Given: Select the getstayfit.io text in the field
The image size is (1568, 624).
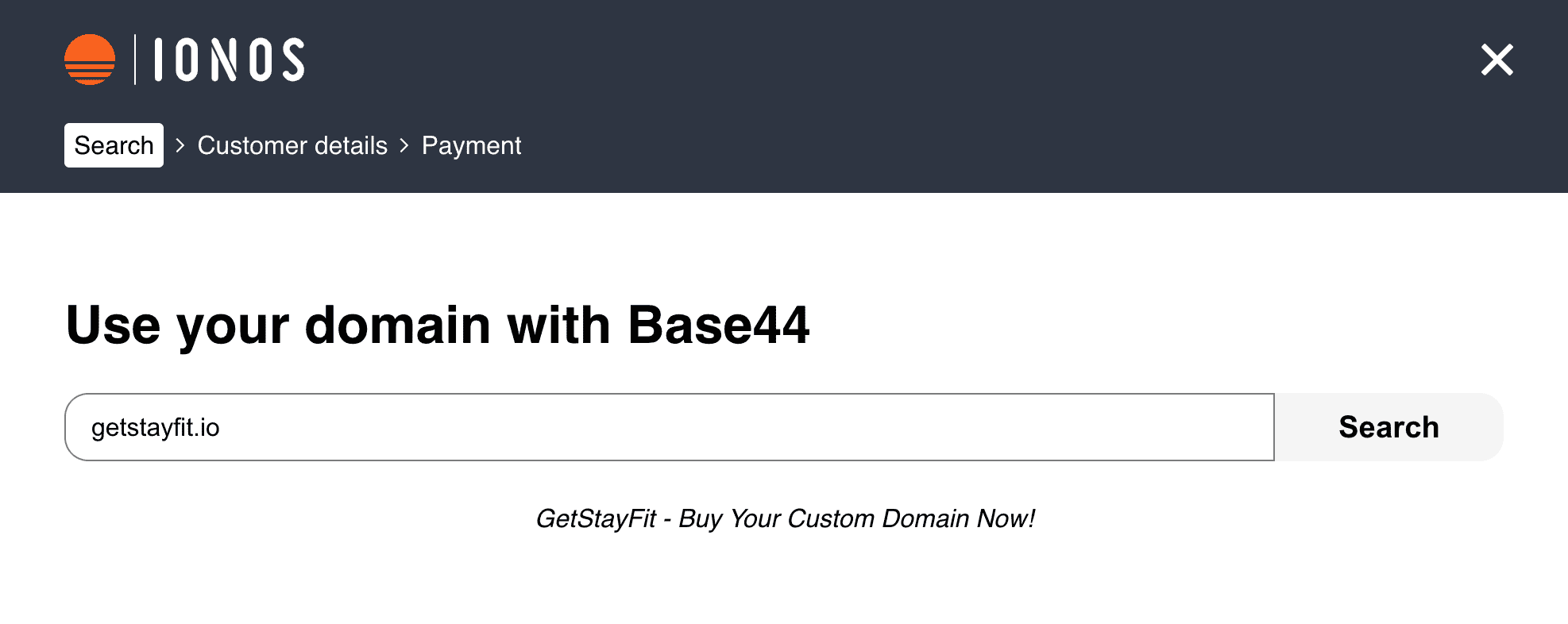Looking at the screenshot, I should click(x=156, y=427).
